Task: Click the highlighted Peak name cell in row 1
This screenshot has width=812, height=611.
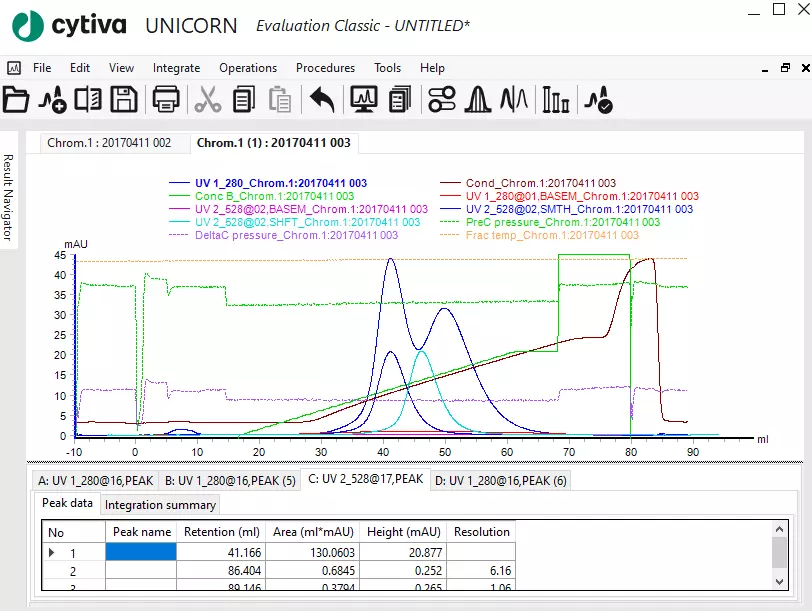Action: pos(141,551)
